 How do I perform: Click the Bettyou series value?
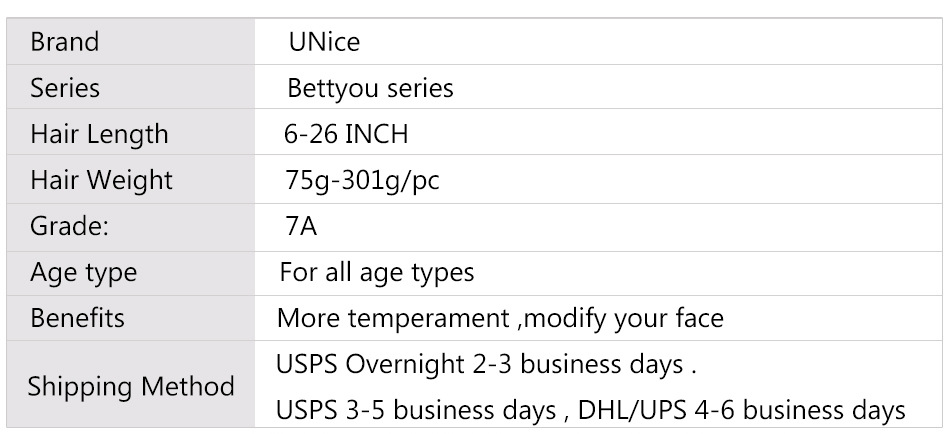370,88
